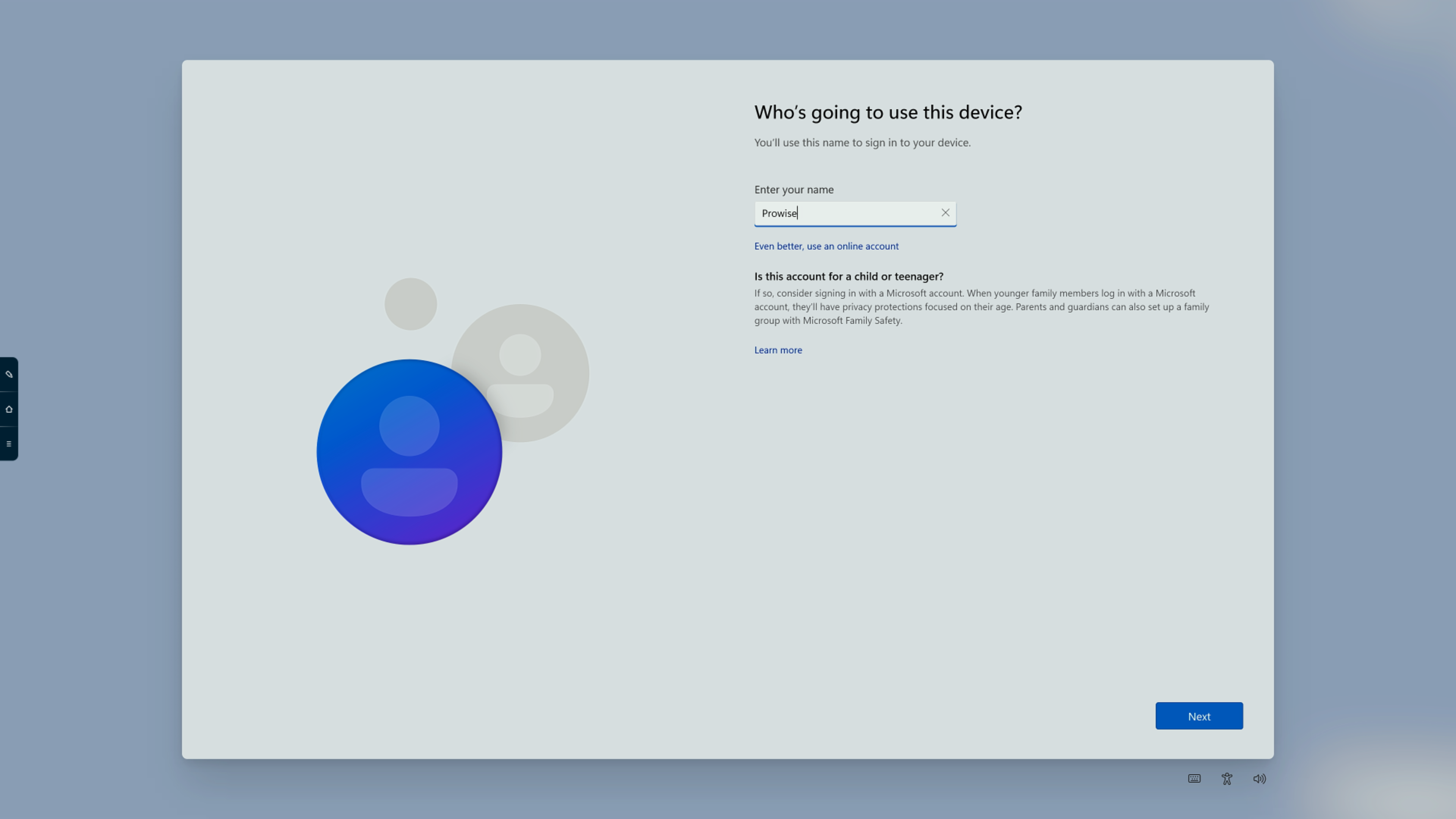Click 'Even better, use an online account'
1456x819 pixels.
click(826, 246)
